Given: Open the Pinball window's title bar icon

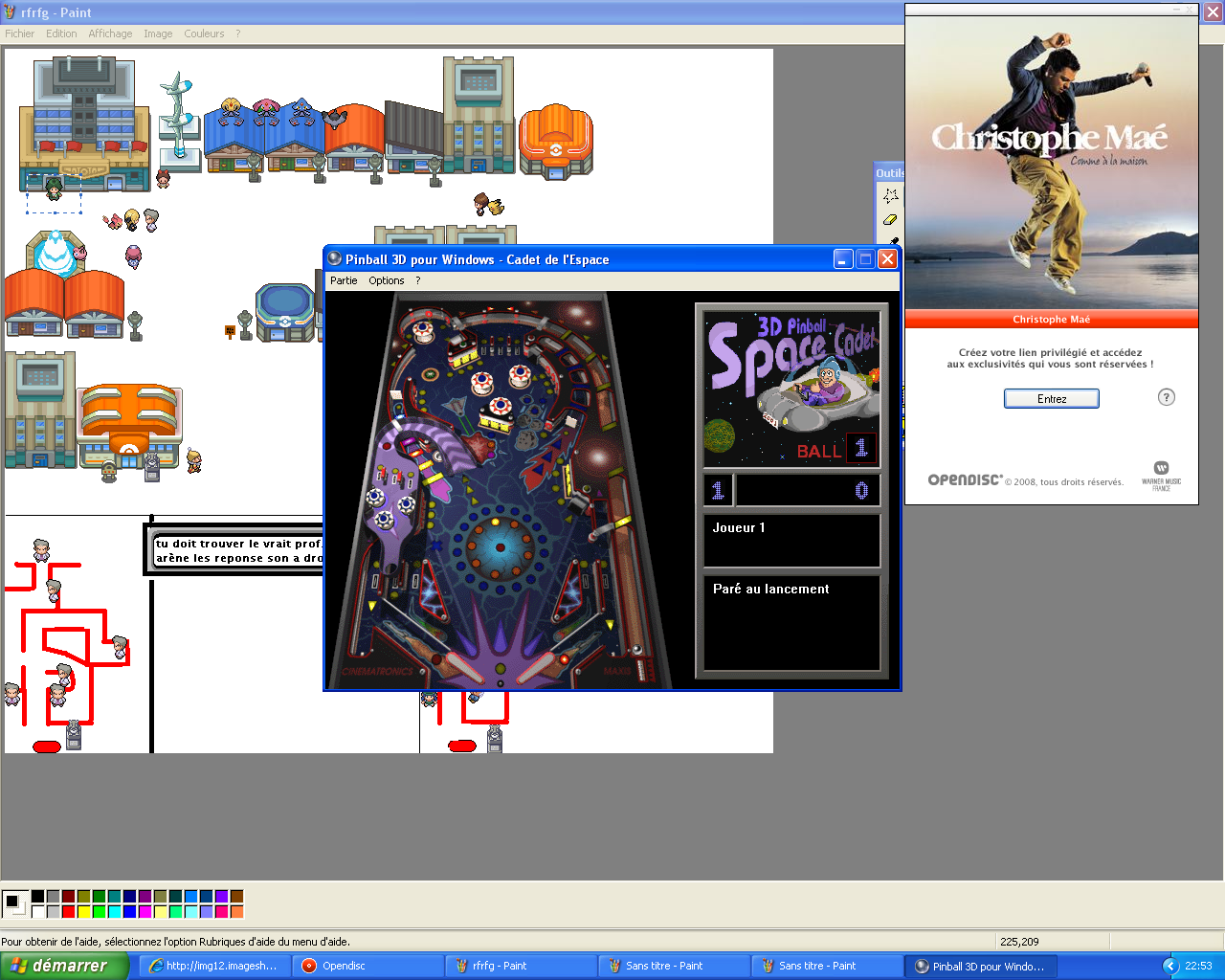Looking at the screenshot, I should (x=335, y=258).
